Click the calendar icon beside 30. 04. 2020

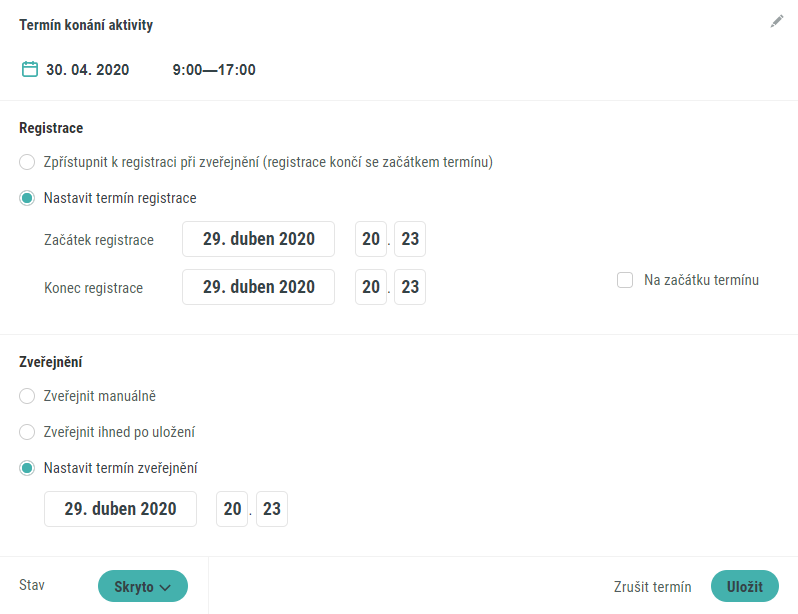tap(30, 69)
